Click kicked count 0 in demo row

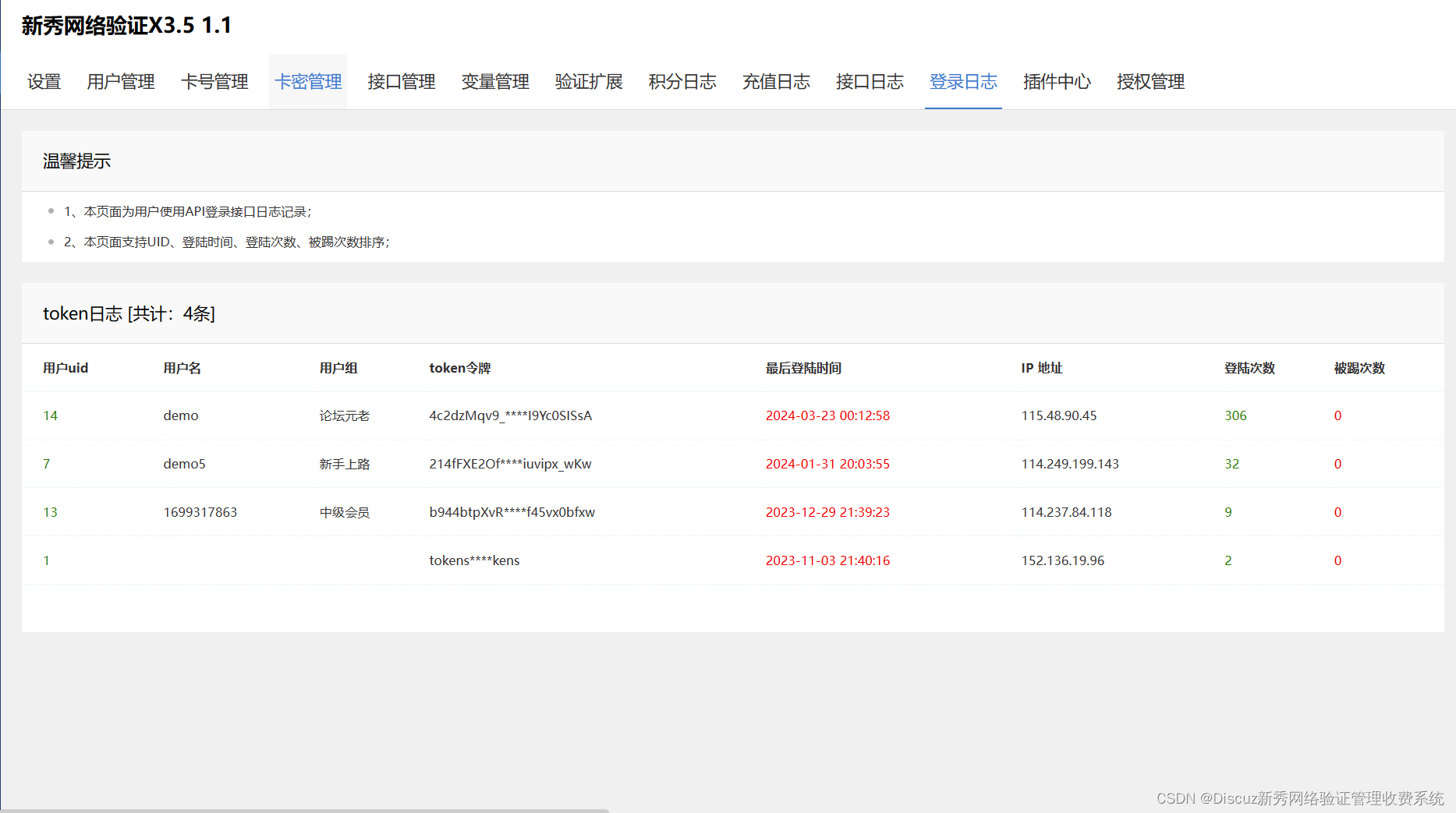click(x=1337, y=415)
